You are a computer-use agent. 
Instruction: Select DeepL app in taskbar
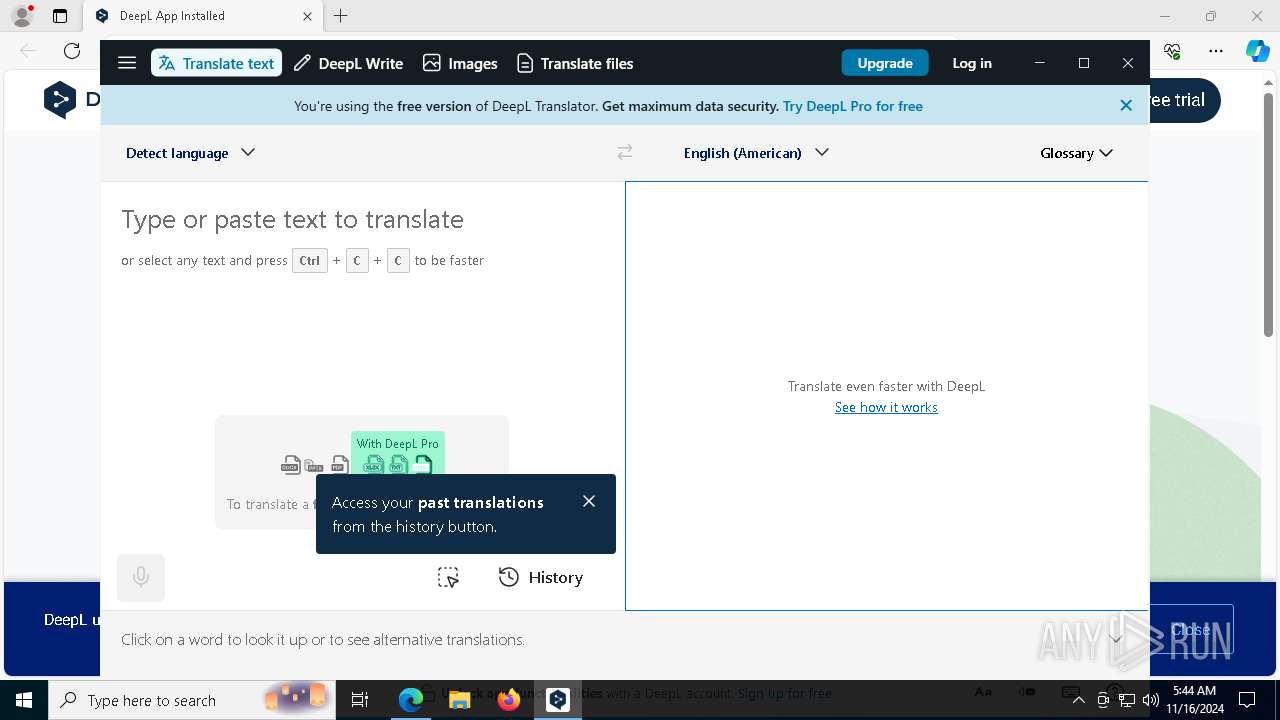[558, 700]
